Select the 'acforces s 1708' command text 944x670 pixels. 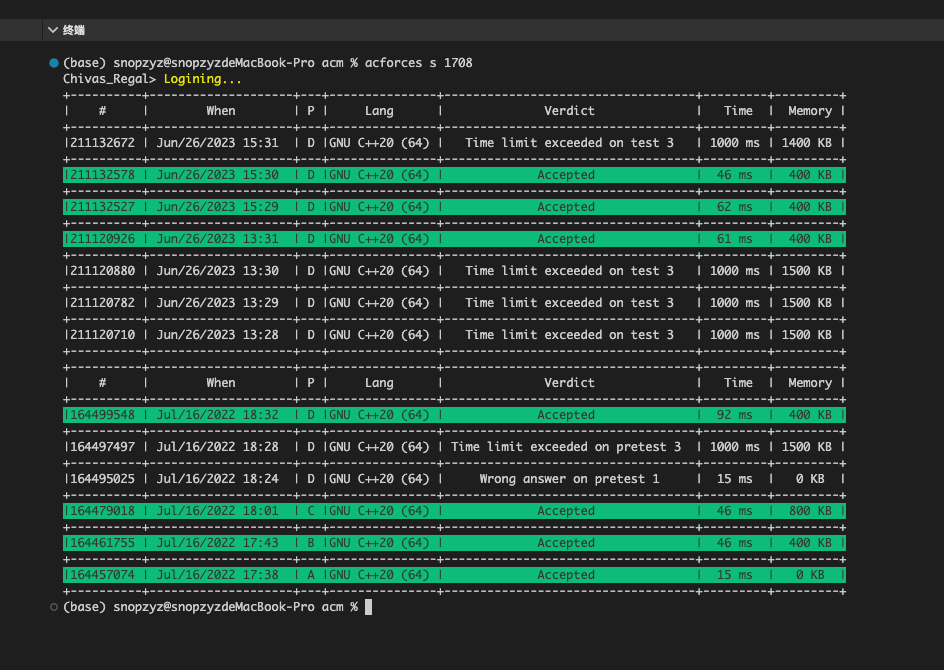(x=418, y=63)
